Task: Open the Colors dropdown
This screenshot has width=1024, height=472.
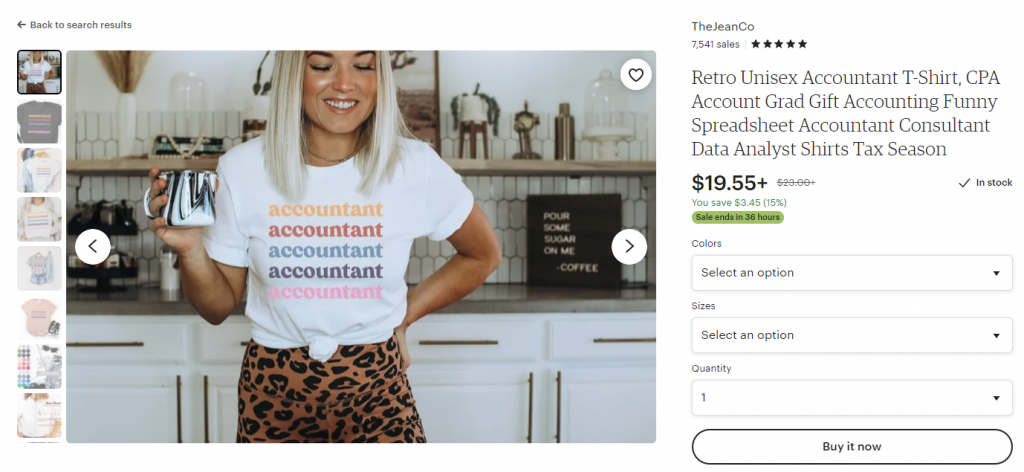Action: (x=852, y=273)
